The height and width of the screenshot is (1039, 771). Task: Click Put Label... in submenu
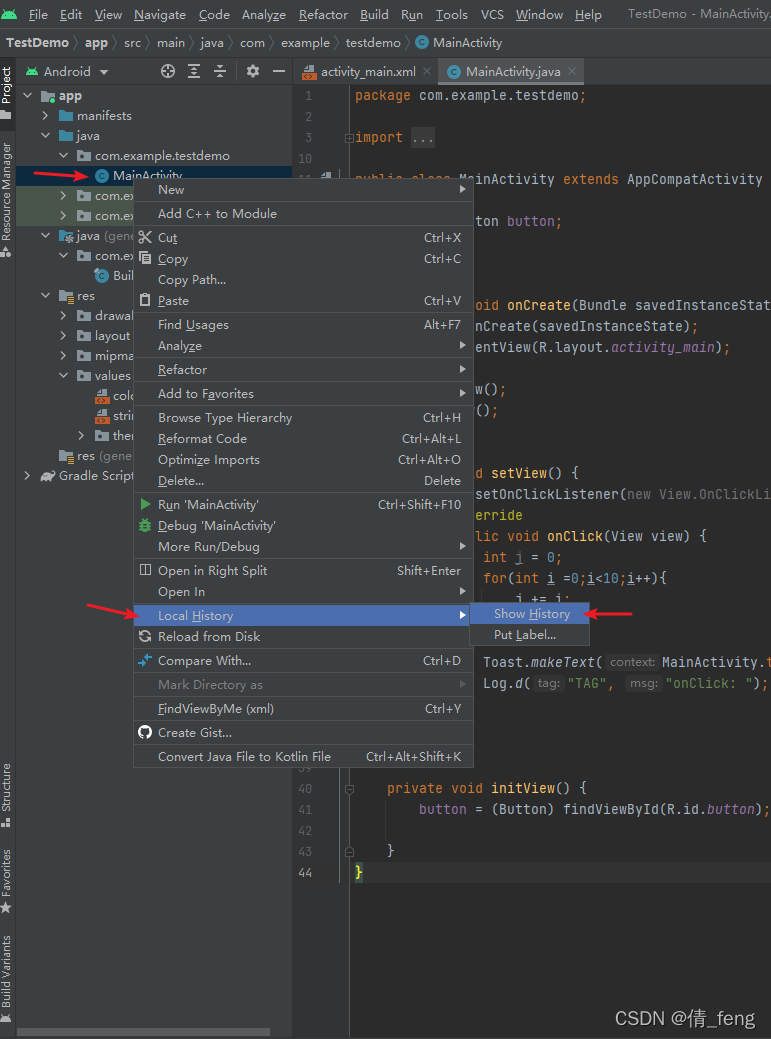pyautogui.click(x=529, y=635)
